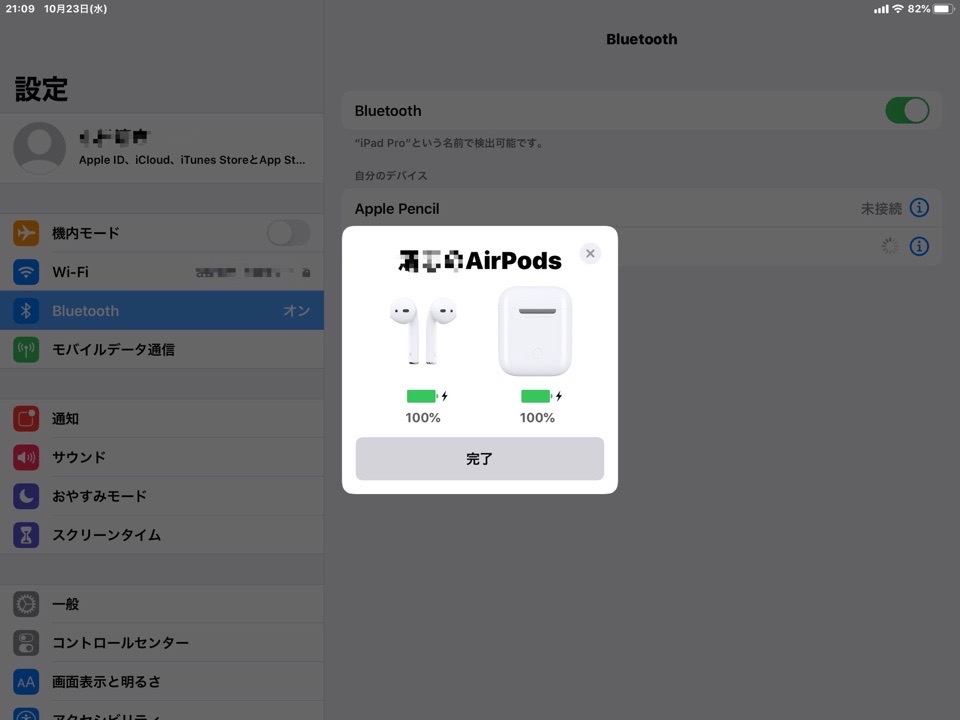
Task: Open info for the connecting device
Action: point(919,246)
